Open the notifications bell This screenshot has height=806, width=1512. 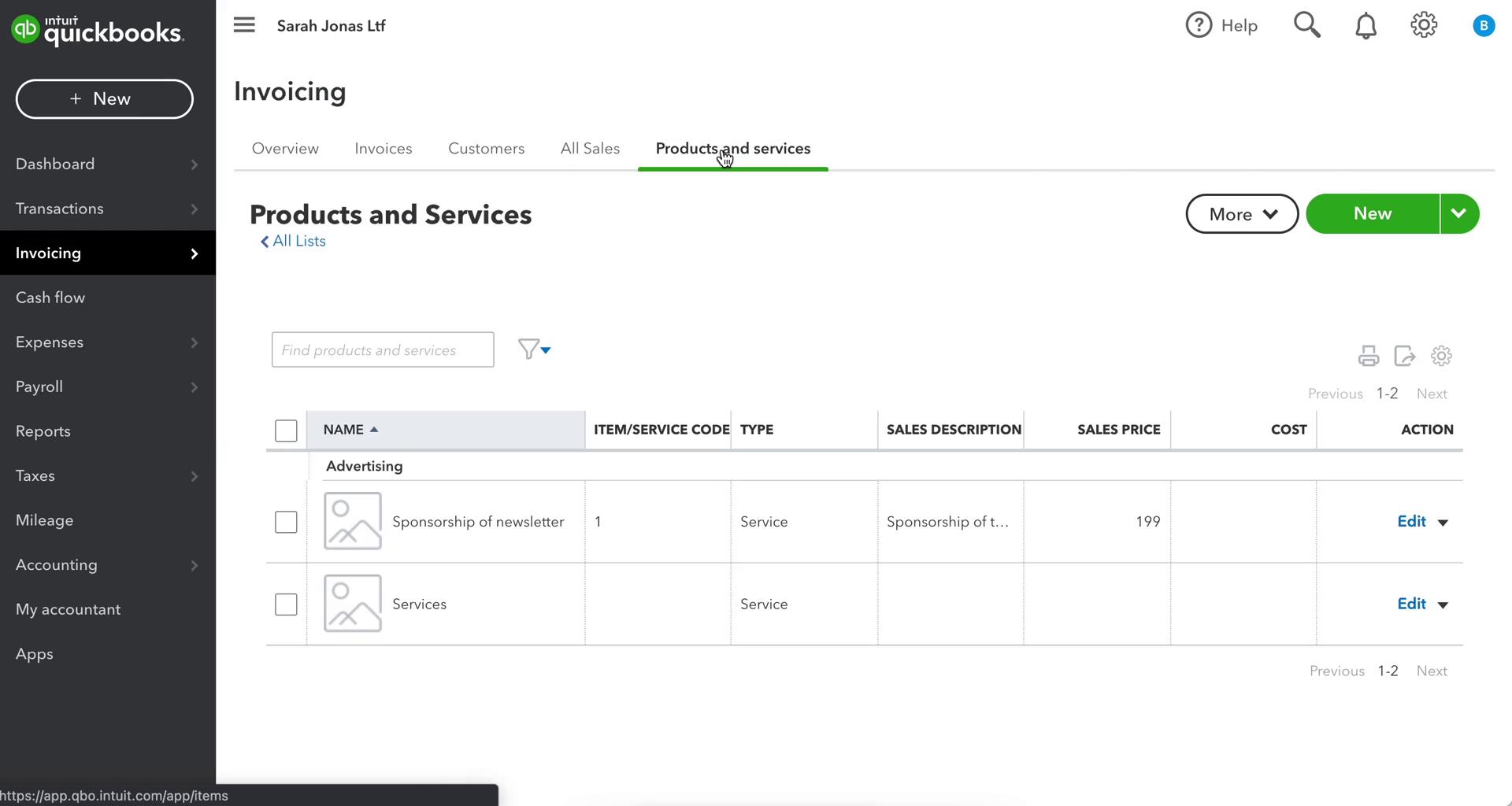1366,26
